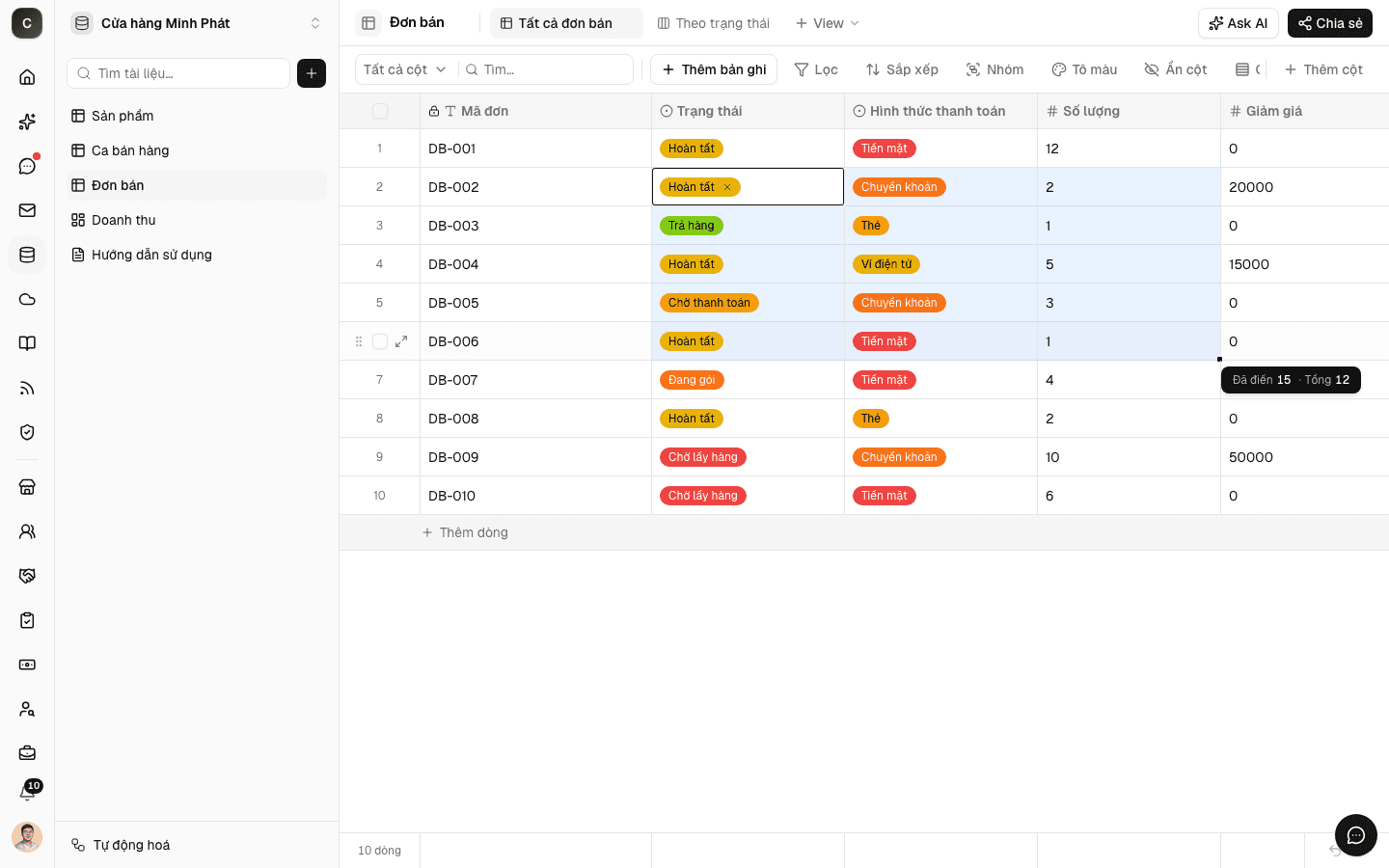Open the chat messages icon with red dot

(x=27, y=166)
